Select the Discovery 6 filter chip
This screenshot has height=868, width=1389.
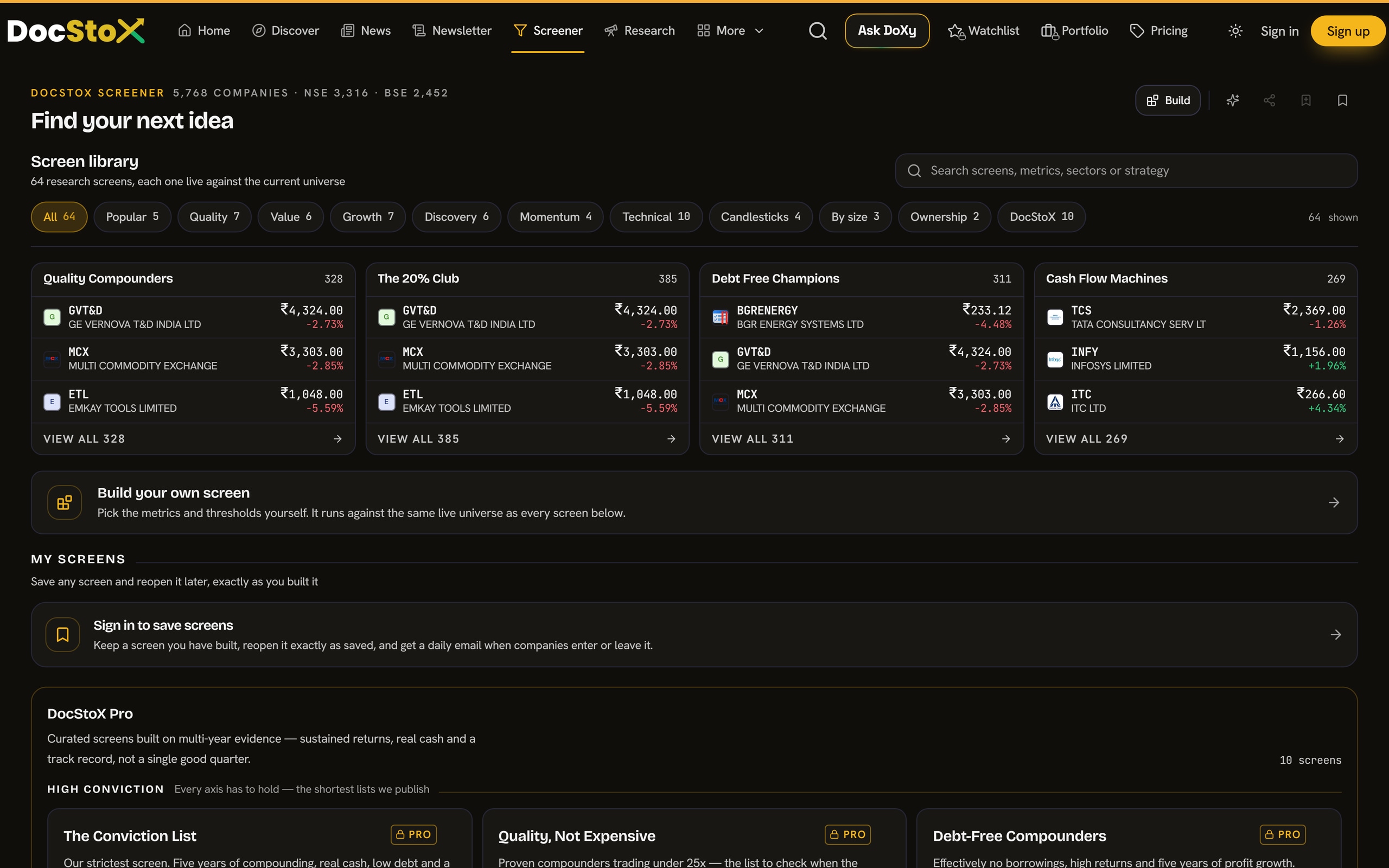456,217
